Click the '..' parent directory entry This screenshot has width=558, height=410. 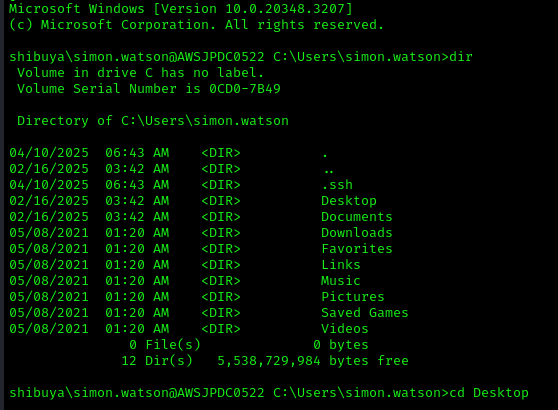coord(329,172)
